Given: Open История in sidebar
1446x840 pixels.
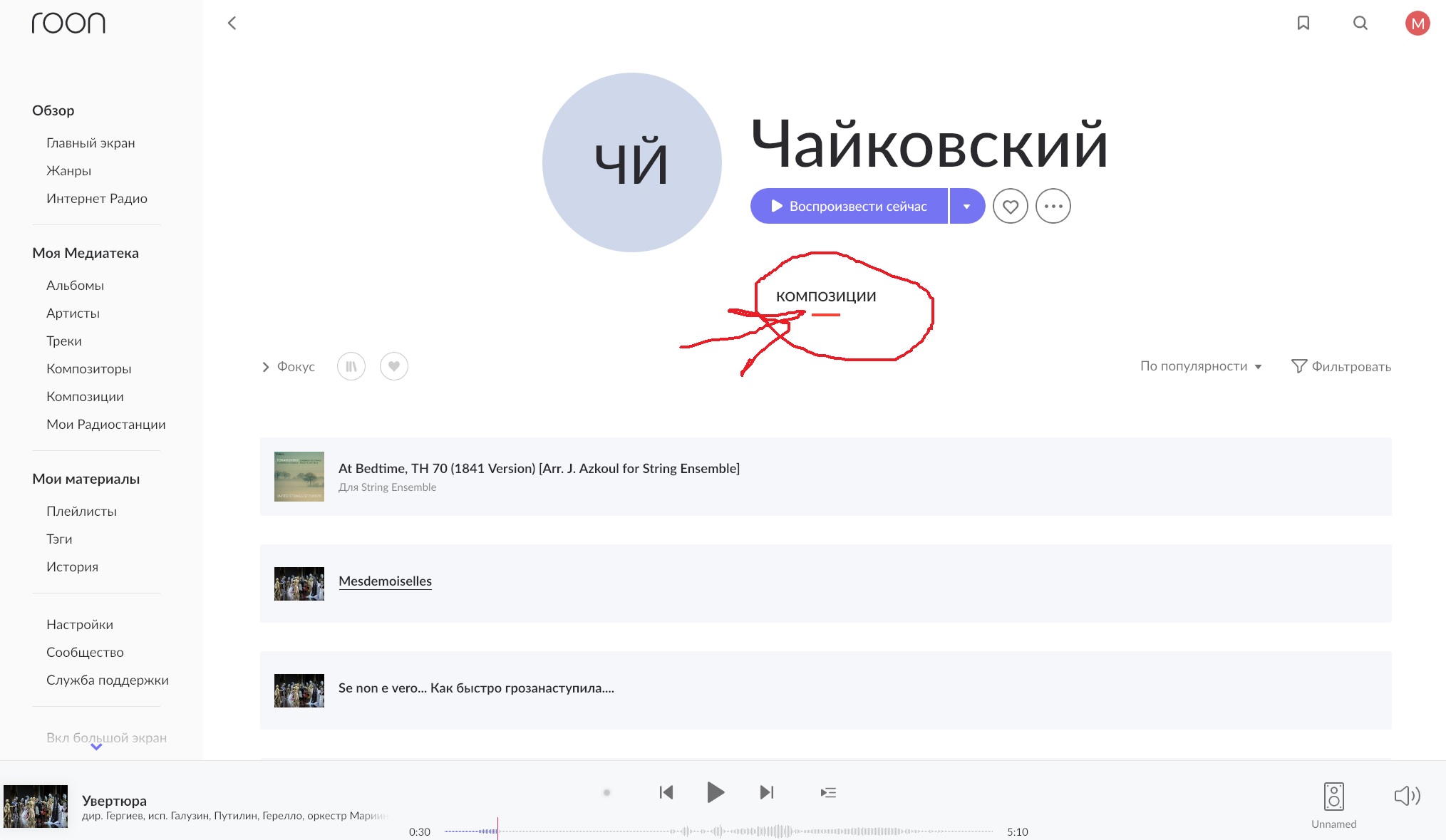Looking at the screenshot, I should coord(72,566).
